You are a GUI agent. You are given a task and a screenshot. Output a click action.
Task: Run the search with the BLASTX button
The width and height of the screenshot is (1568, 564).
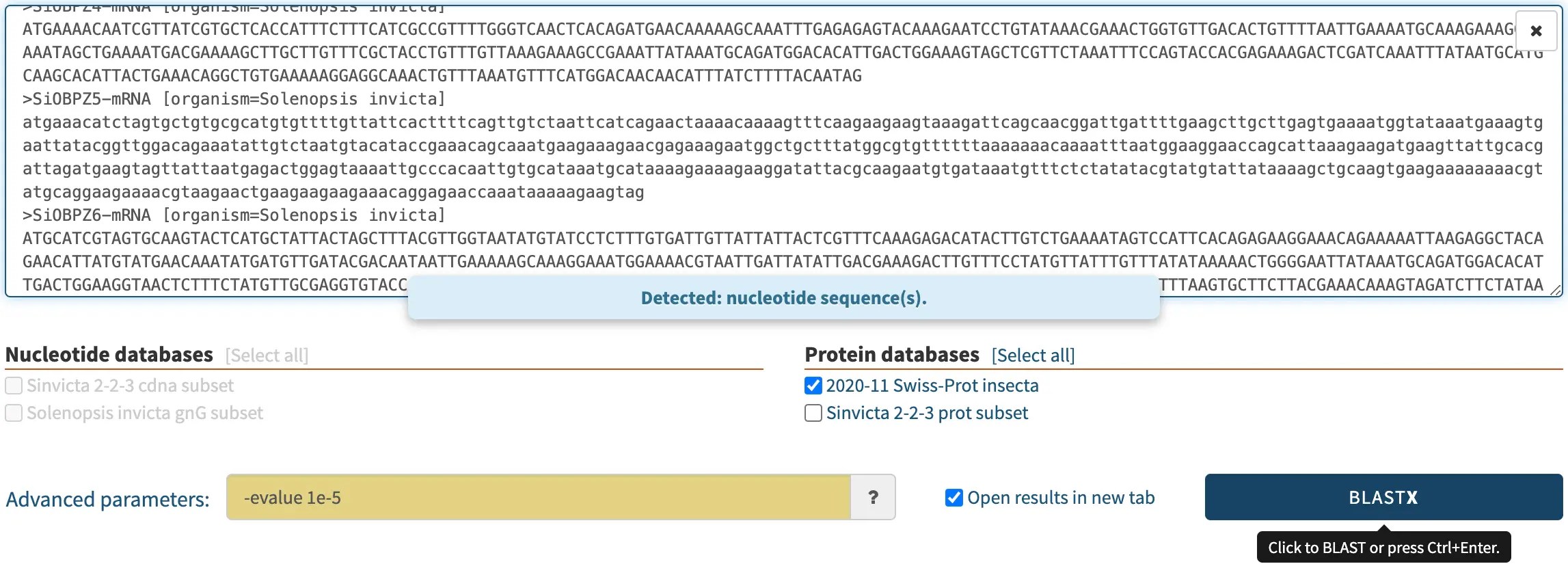1383,498
